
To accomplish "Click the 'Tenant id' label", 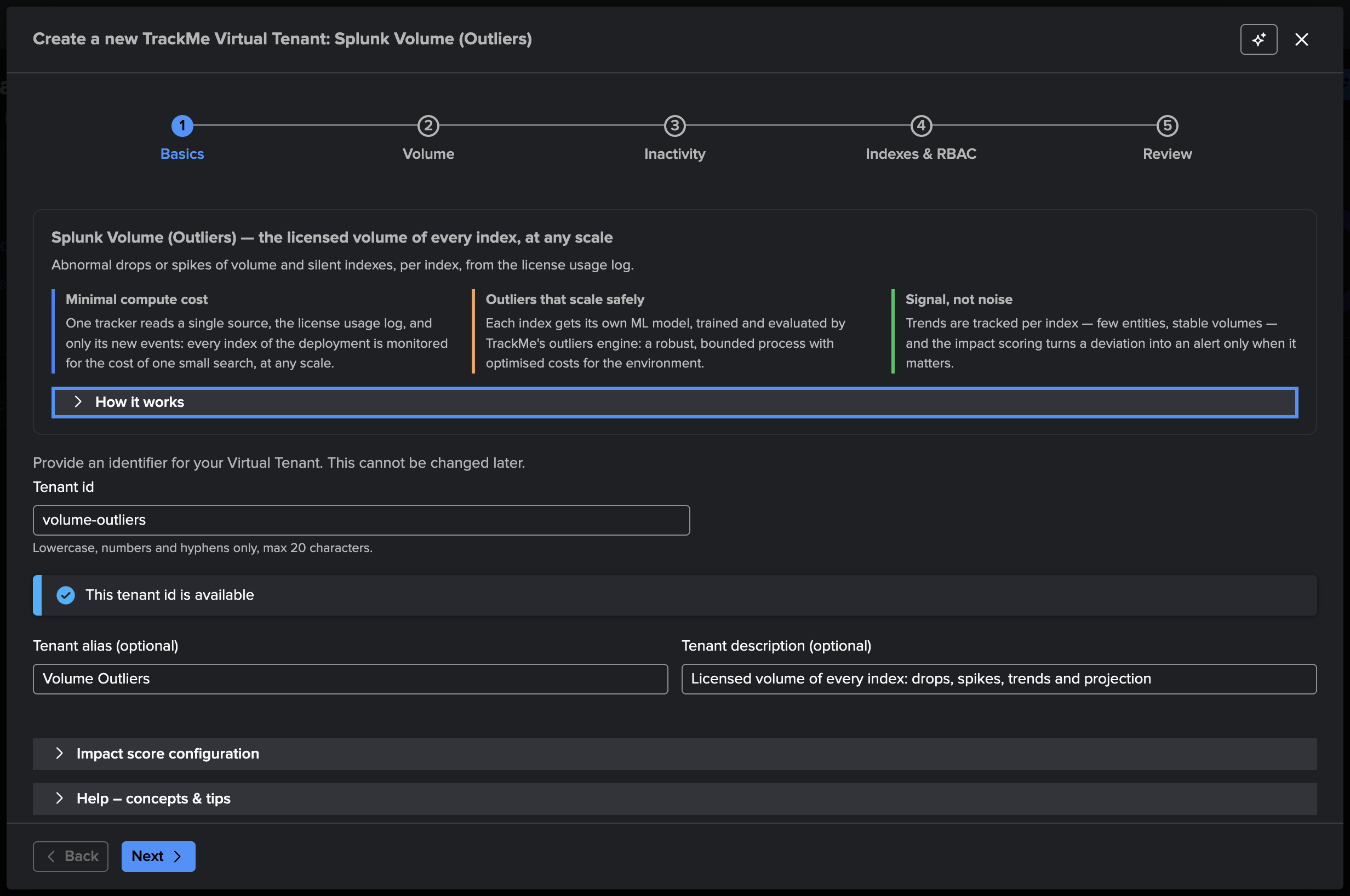I will [x=64, y=487].
